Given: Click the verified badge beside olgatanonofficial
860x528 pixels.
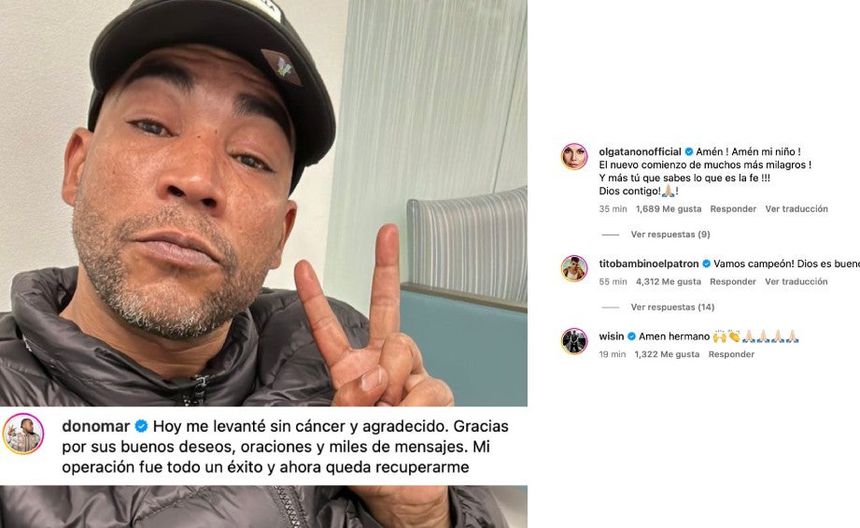Looking at the screenshot, I should [x=689, y=152].
